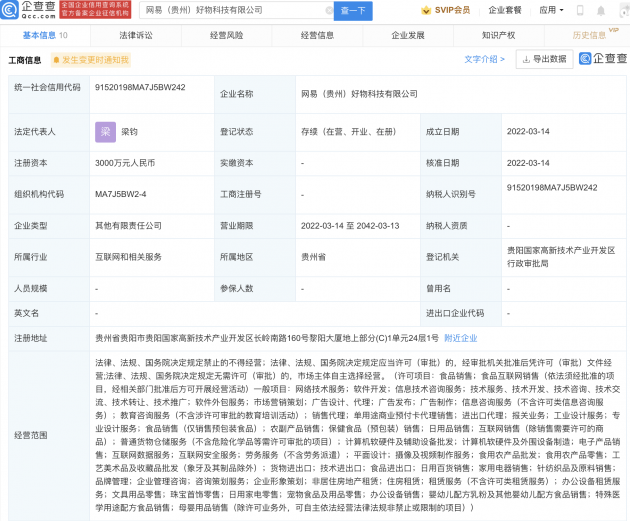Click the 附近企业 nearby companies link
Image resolution: width=630 pixels, height=521 pixels.
(461, 338)
